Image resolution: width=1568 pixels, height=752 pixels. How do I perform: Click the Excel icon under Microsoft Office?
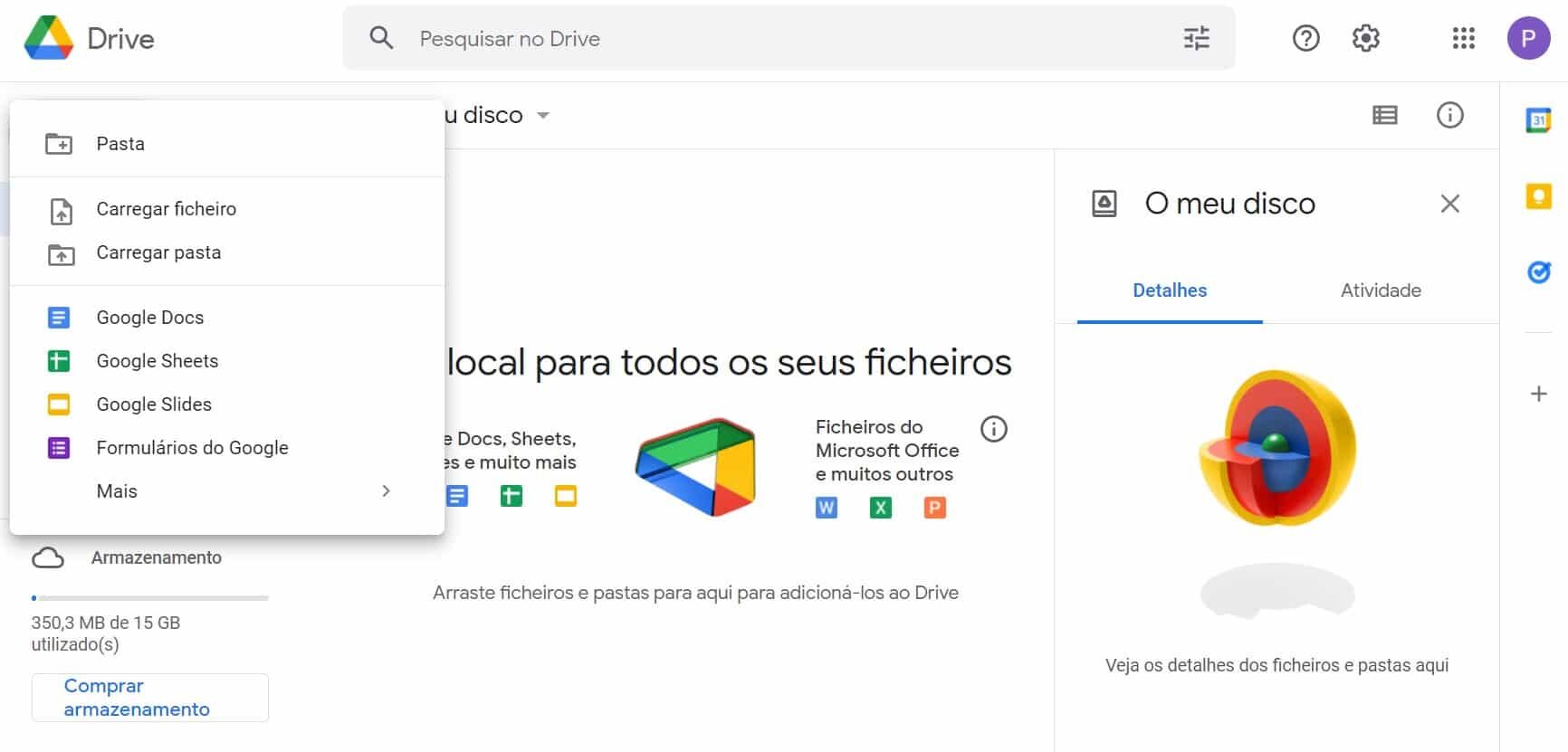pos(880,508)
